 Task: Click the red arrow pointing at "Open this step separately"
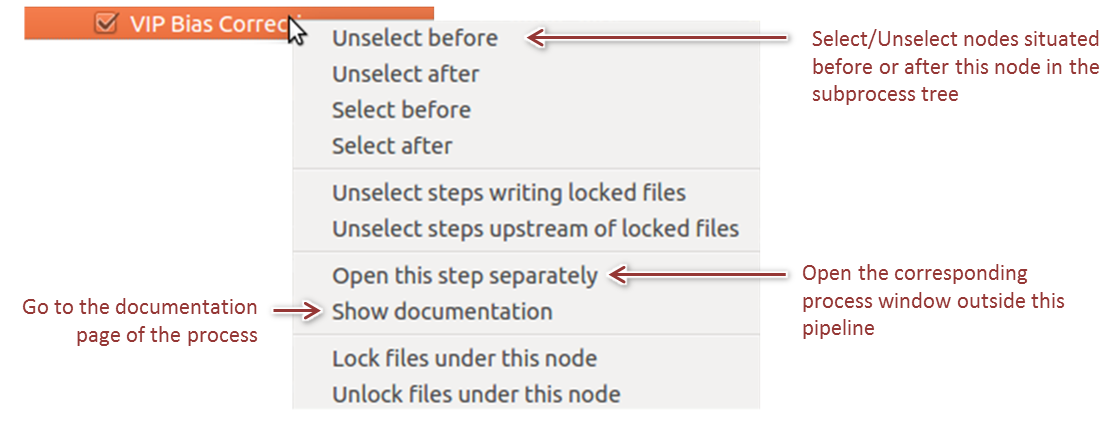coord(700,274)
